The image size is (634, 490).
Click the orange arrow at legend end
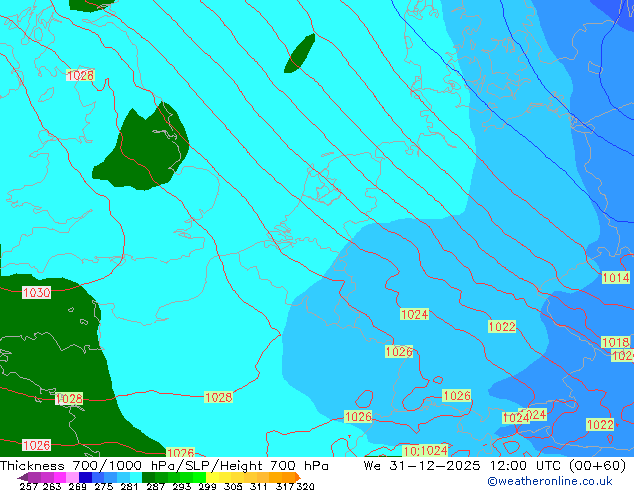297,477
